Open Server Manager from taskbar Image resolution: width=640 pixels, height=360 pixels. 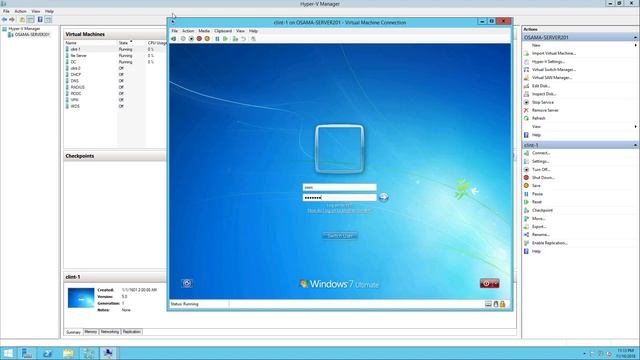click(27, 353)
